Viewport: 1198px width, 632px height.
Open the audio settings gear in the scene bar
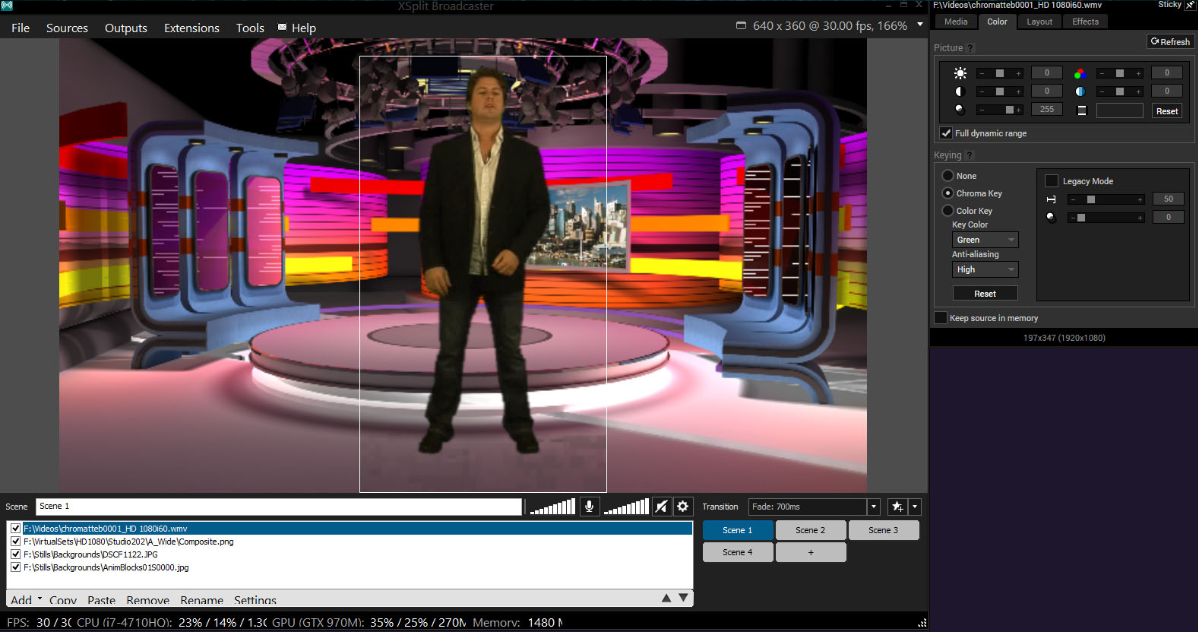[x=682, y=506]
